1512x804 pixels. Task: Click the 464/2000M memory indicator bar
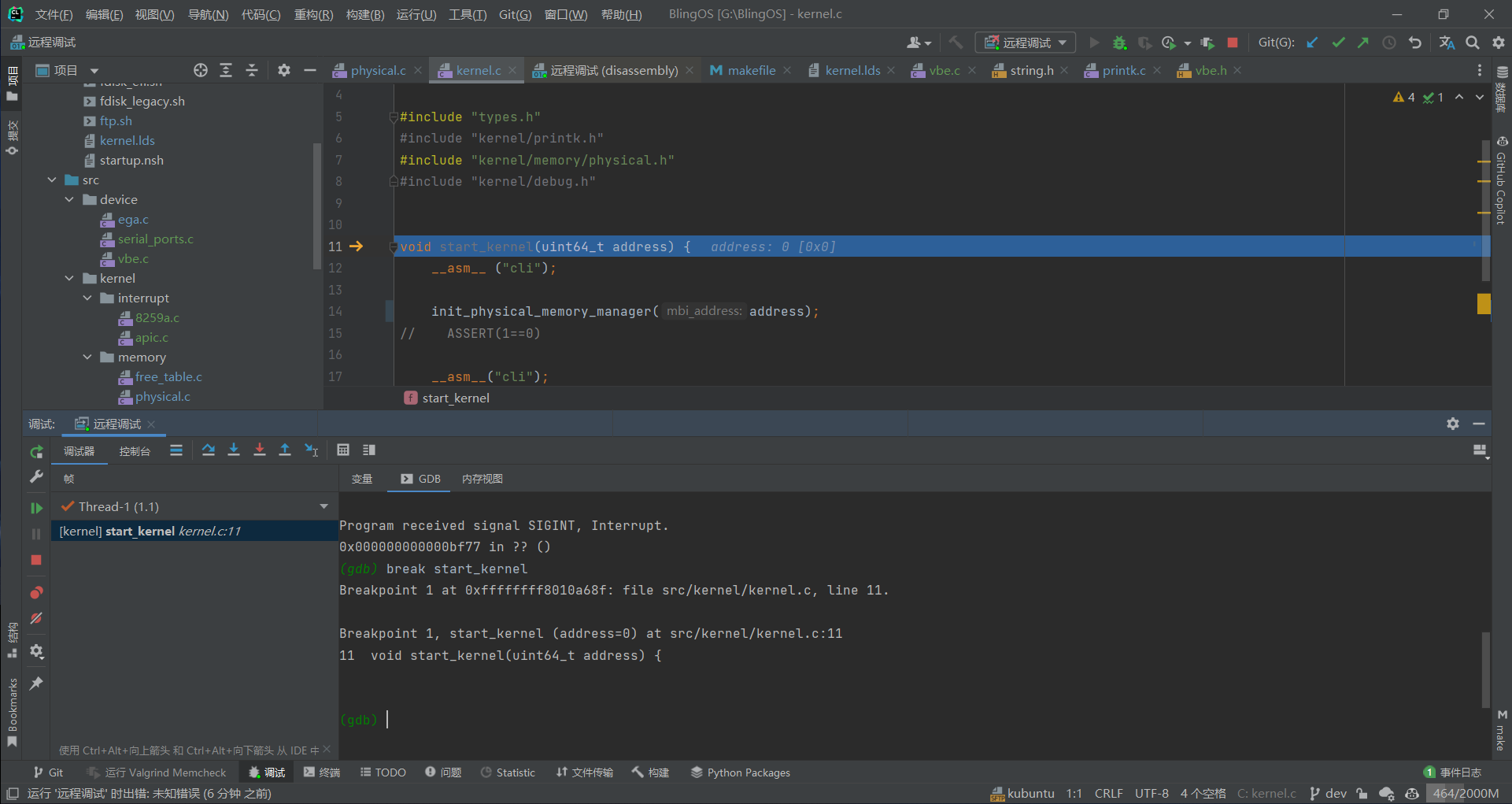pyautogui.click(x=1465, y=794)
